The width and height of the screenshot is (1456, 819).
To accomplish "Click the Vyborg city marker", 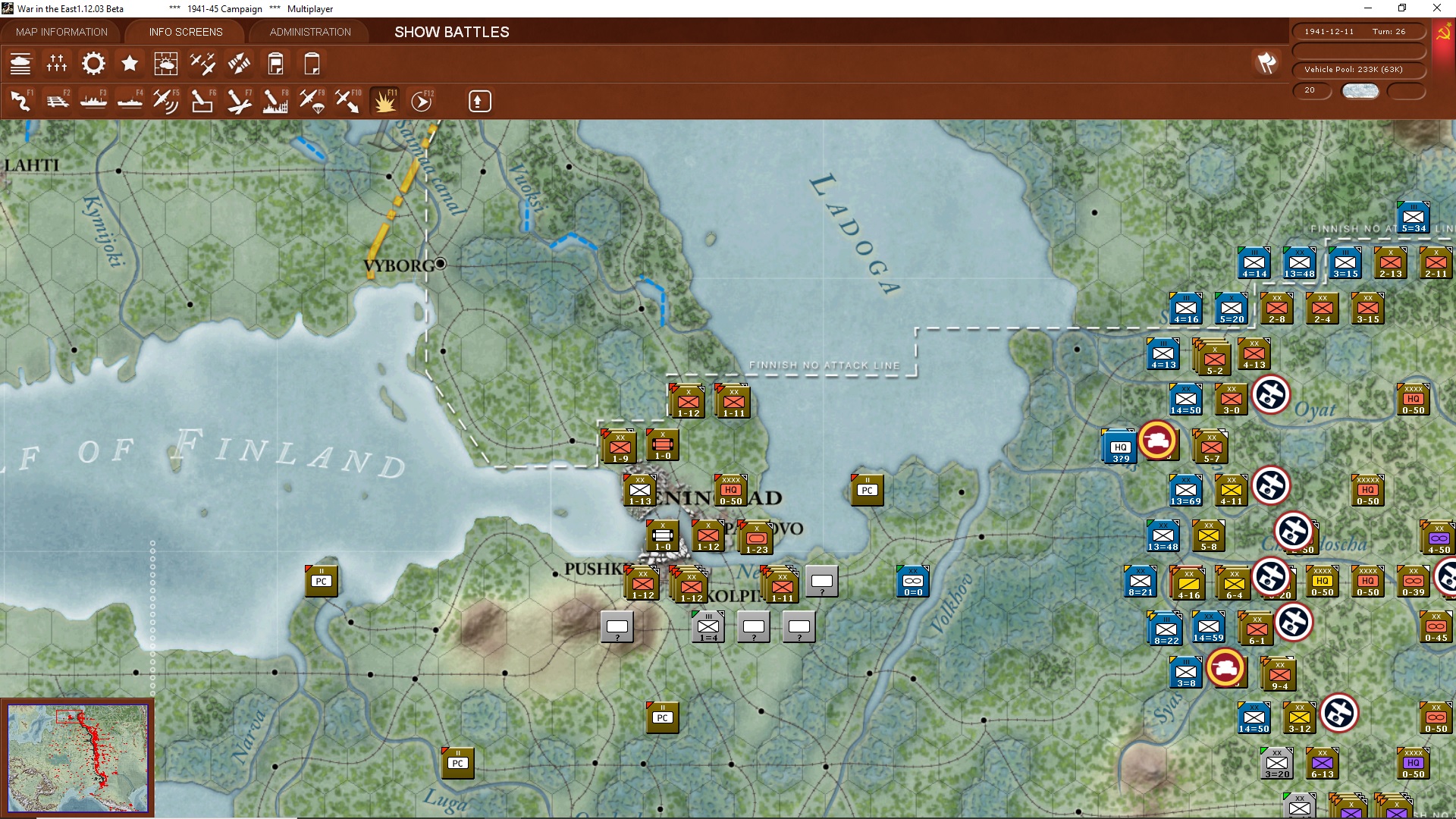I will pos(441,264).
